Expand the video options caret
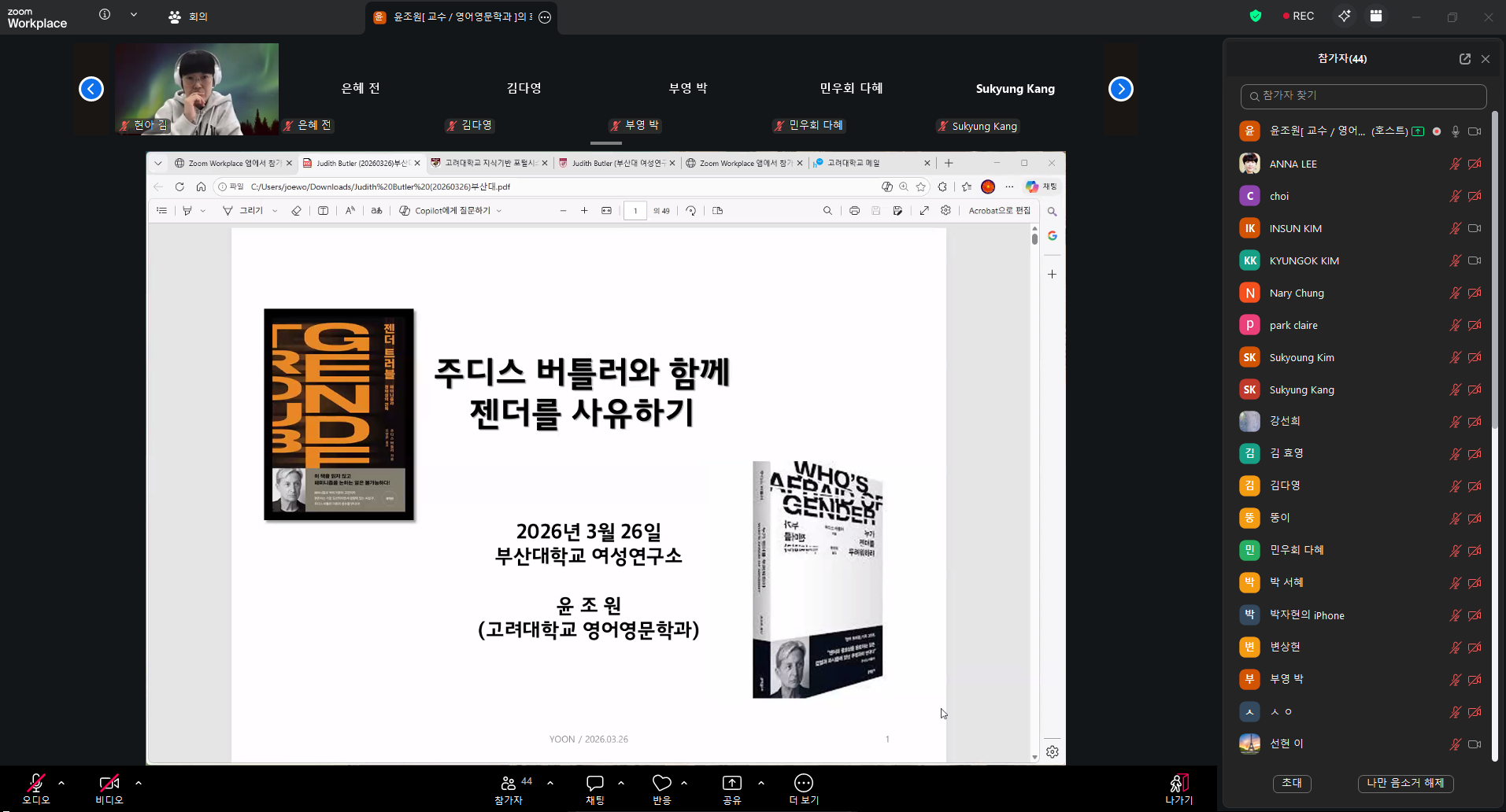The width and height of the screenshot is (1506, 812). (139, 783)
